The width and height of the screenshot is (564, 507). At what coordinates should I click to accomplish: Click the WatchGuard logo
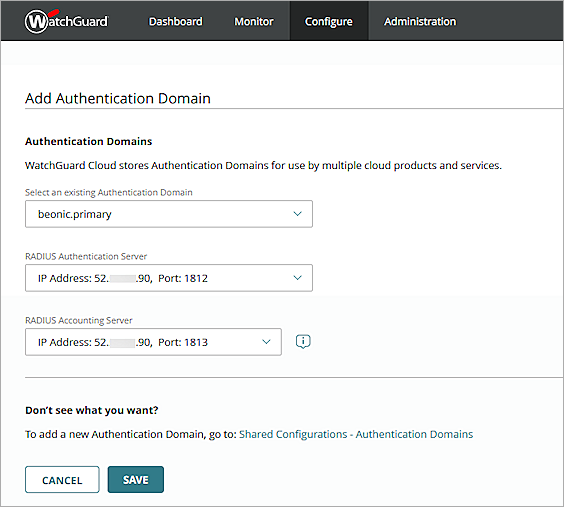67,21
